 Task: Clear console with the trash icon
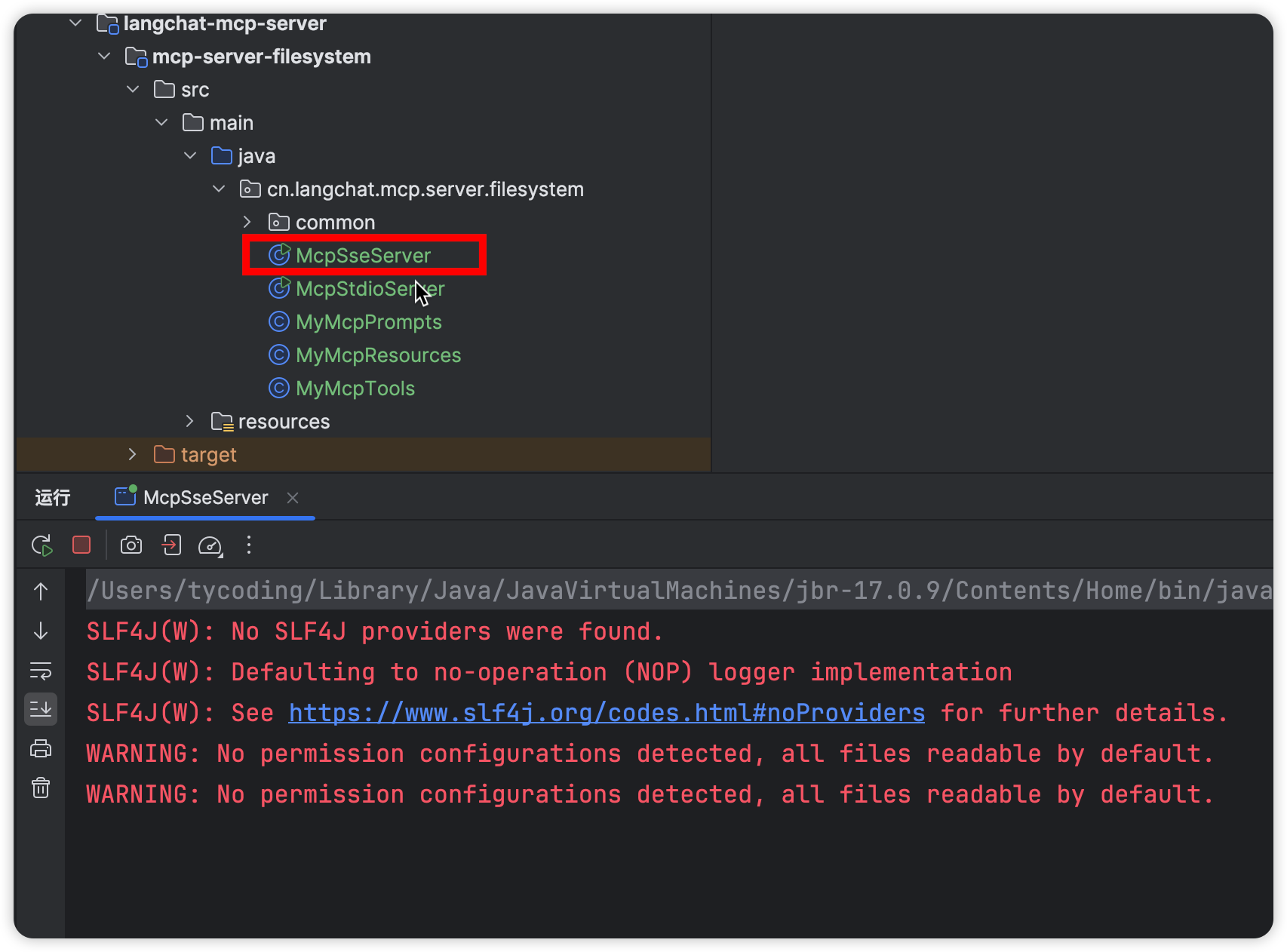point(41,788)
